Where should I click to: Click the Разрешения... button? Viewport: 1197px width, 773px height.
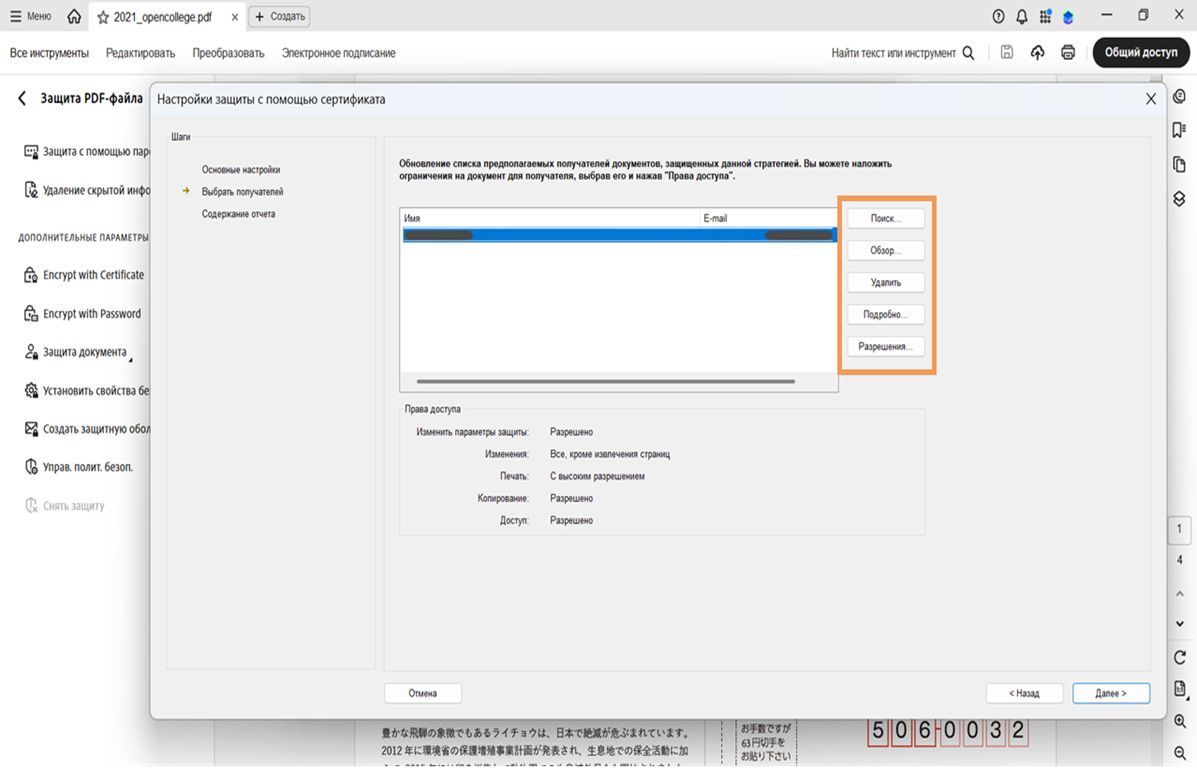pyautogui.click(x=886, y=346)
